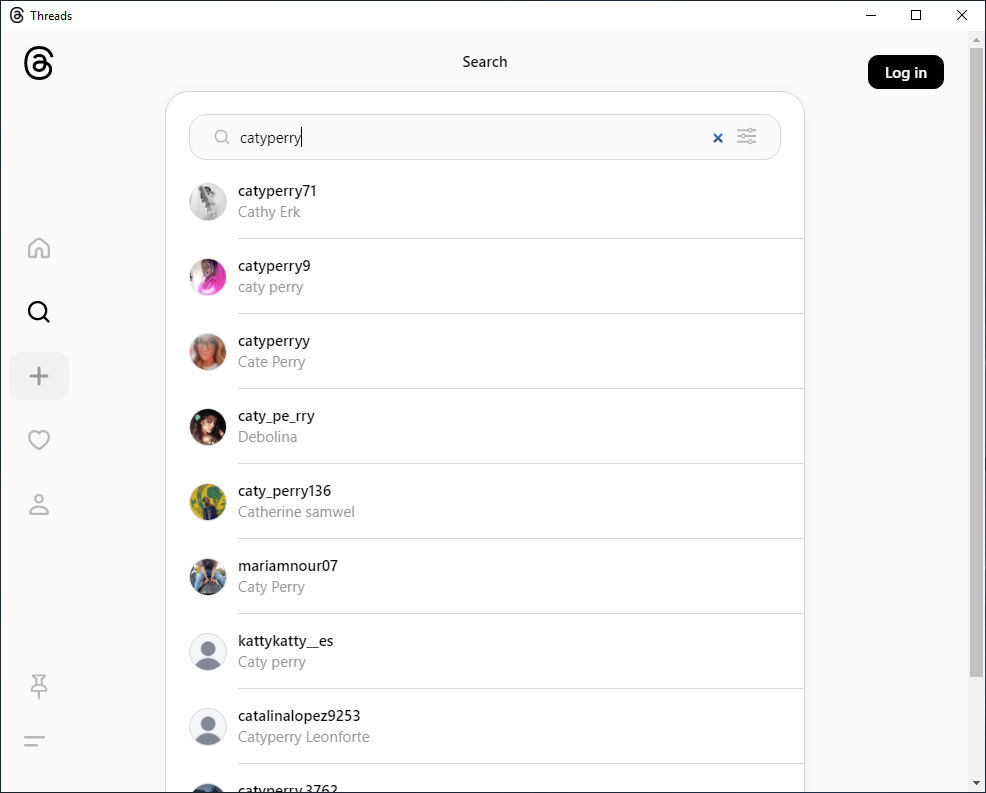
Task: Click the Log in button
Action: pos(906,72)
